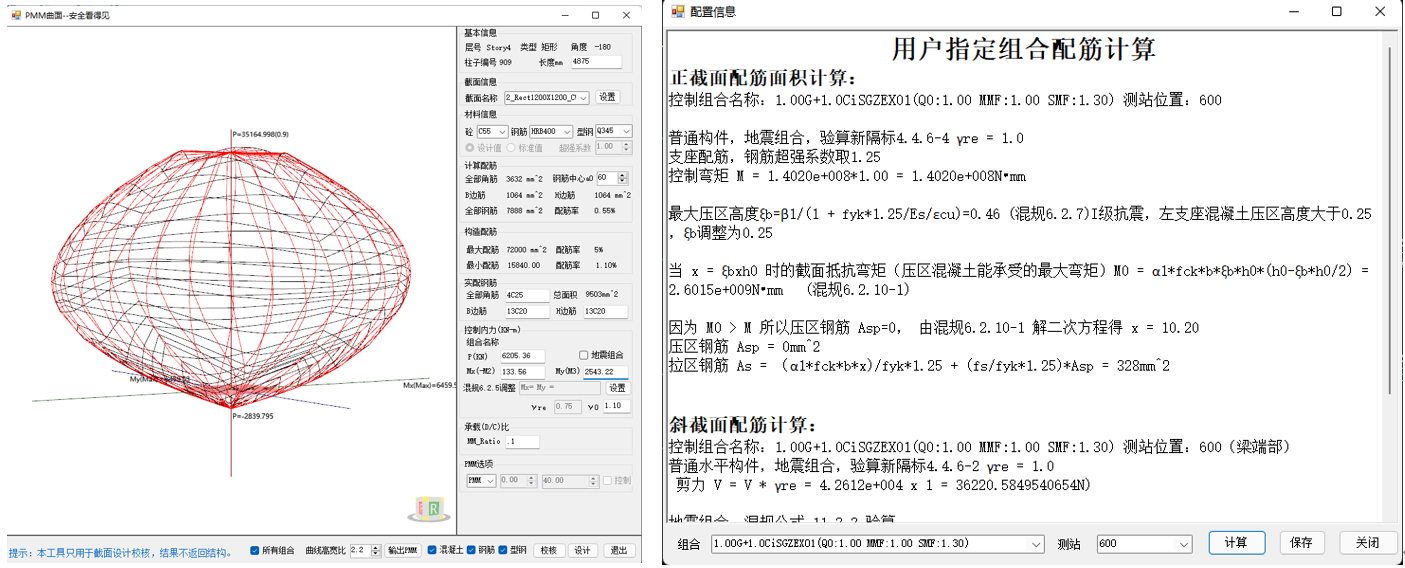Minimize the PMM曲面 window
Viewport: 1405px width, 568px height.
(x=565, y=16)
